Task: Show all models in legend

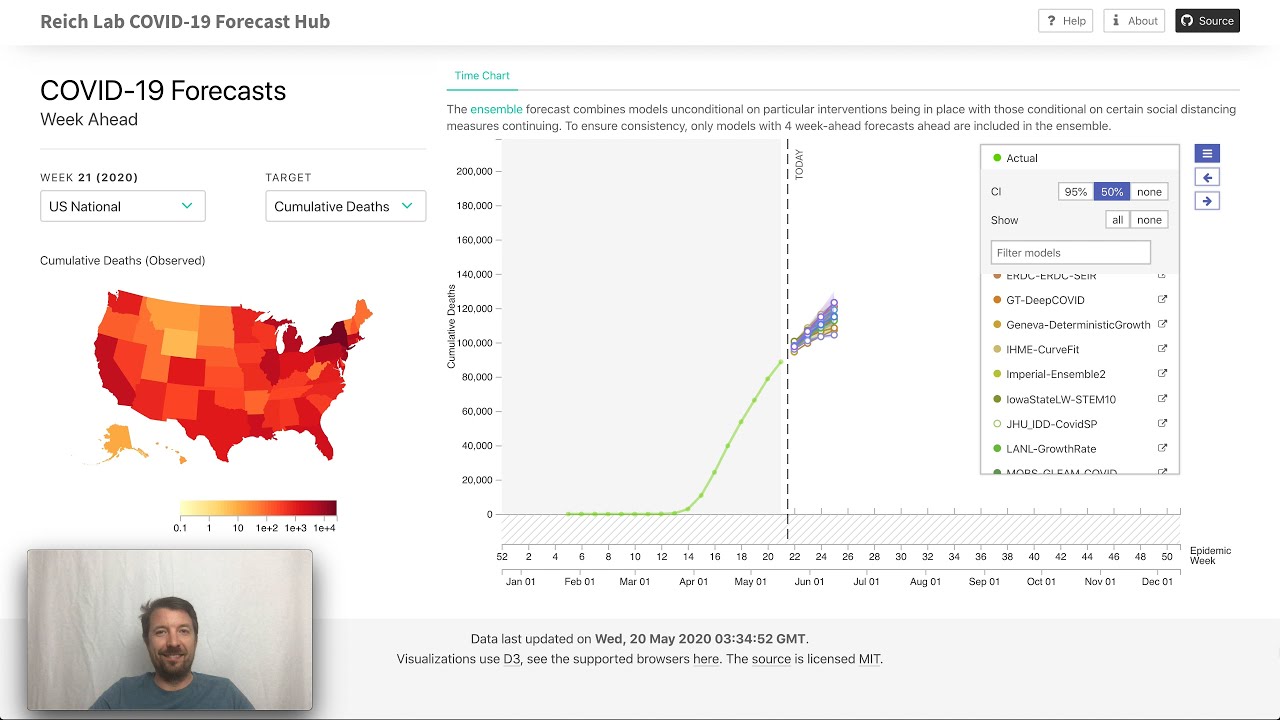Action: [x=1117, y=220]
